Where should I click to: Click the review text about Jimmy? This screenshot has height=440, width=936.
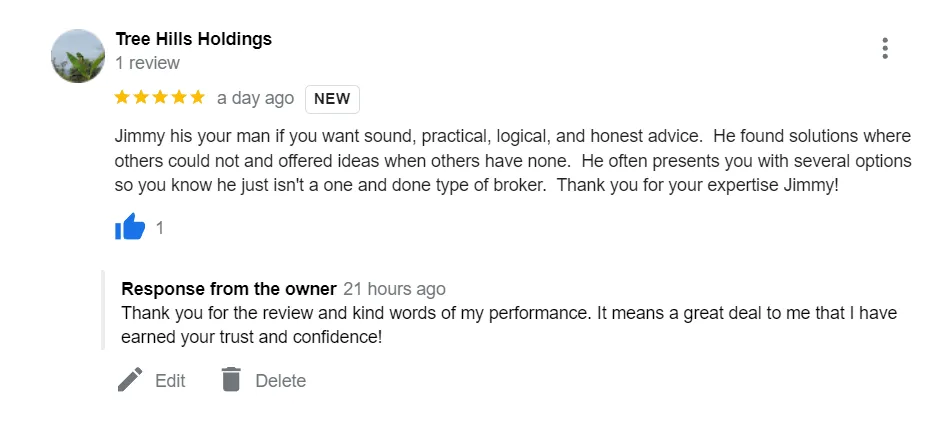(x=513, y=161)
